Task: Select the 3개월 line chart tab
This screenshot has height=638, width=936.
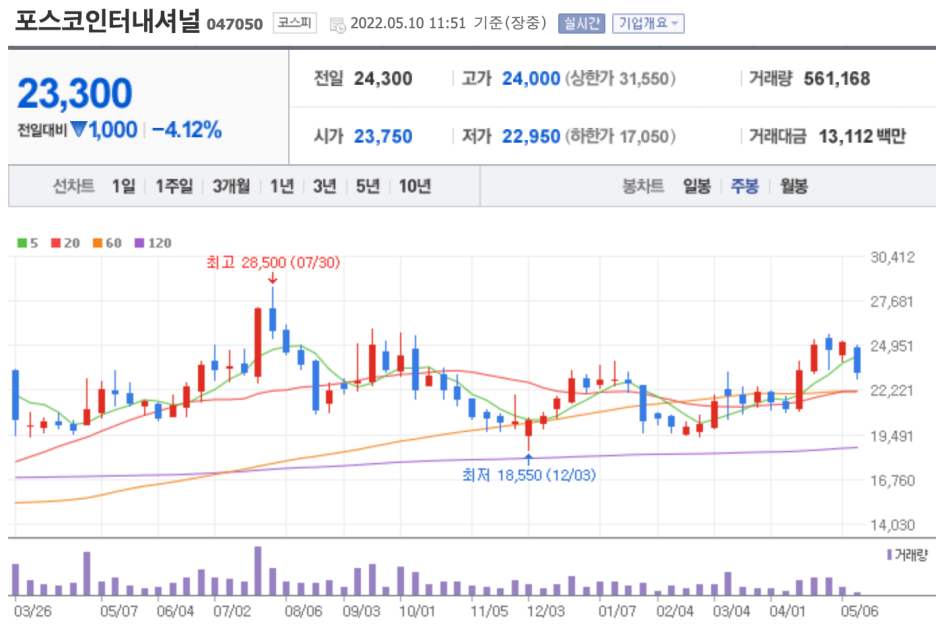Action: [231, 186]
